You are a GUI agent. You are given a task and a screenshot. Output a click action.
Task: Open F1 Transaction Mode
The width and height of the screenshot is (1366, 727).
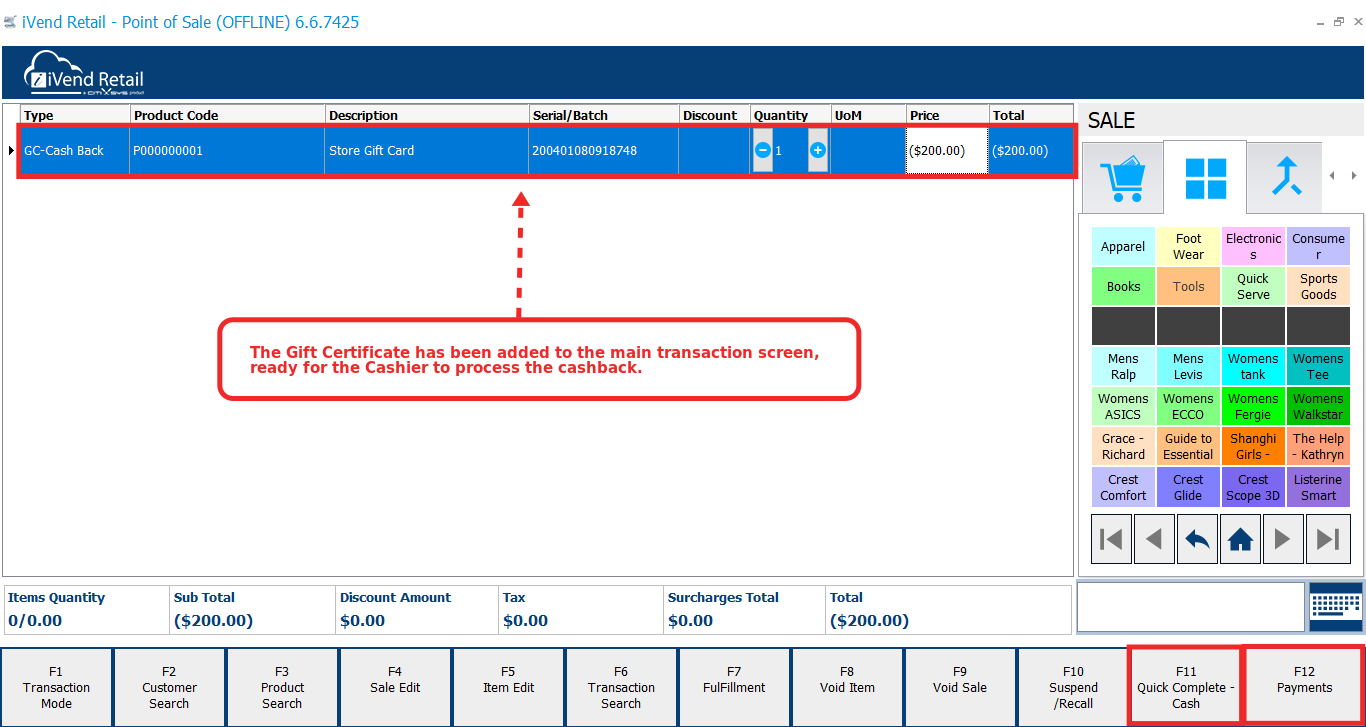point(56,687)
